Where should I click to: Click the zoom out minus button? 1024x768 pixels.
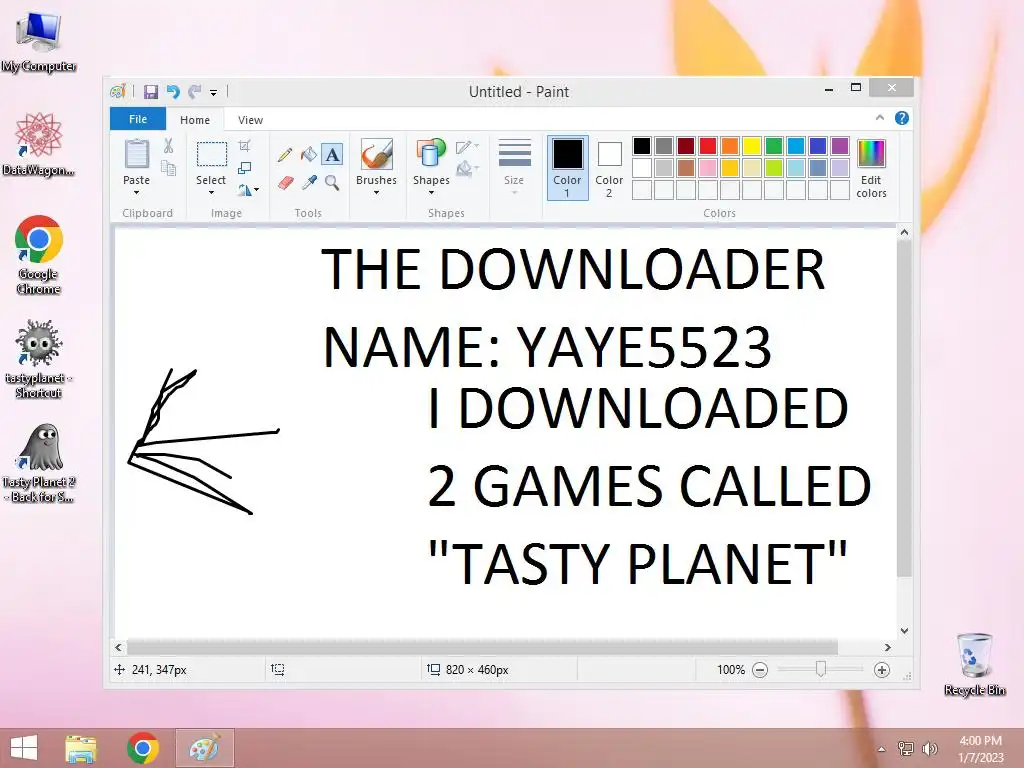point(760,670)
